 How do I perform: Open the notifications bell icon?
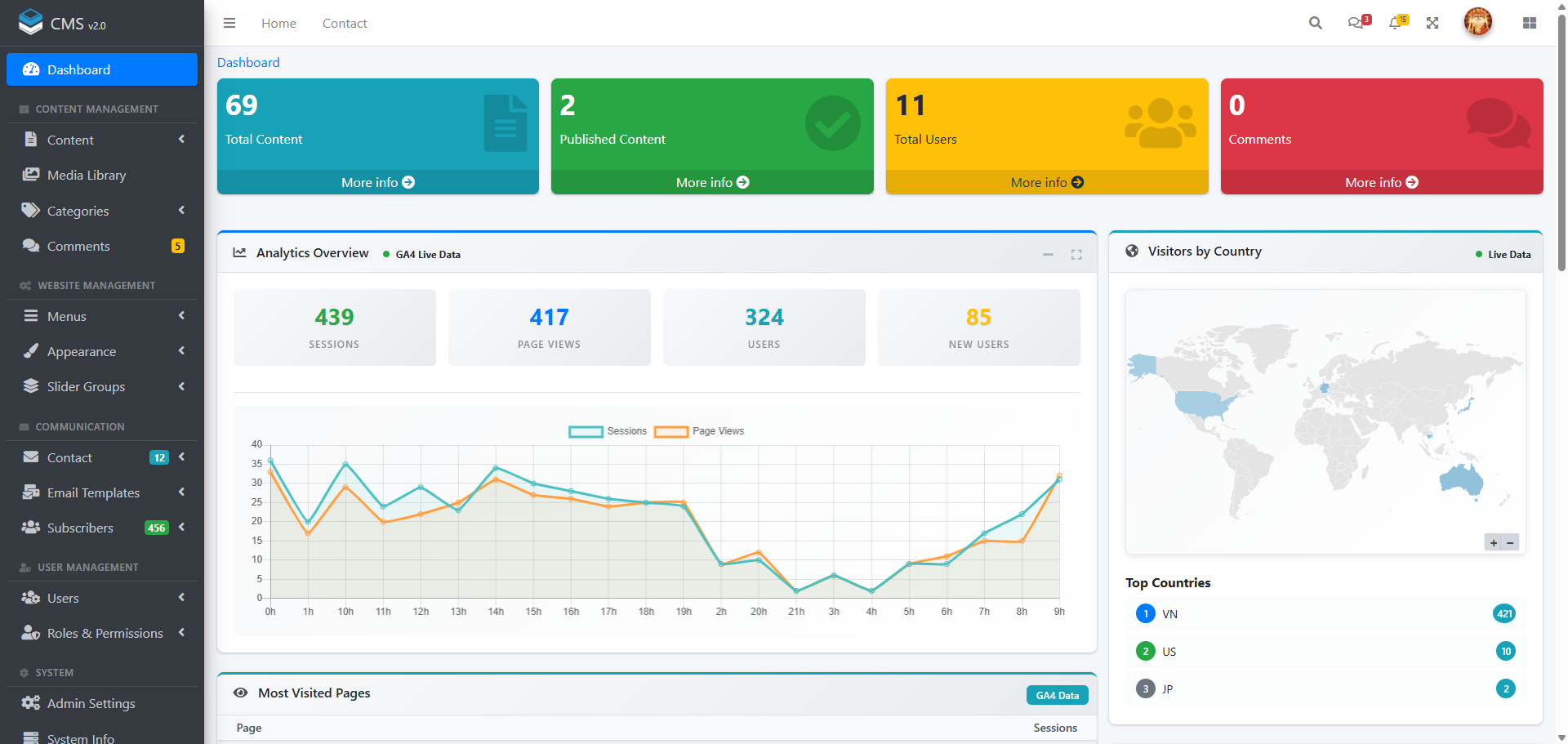coord(1396,23)
